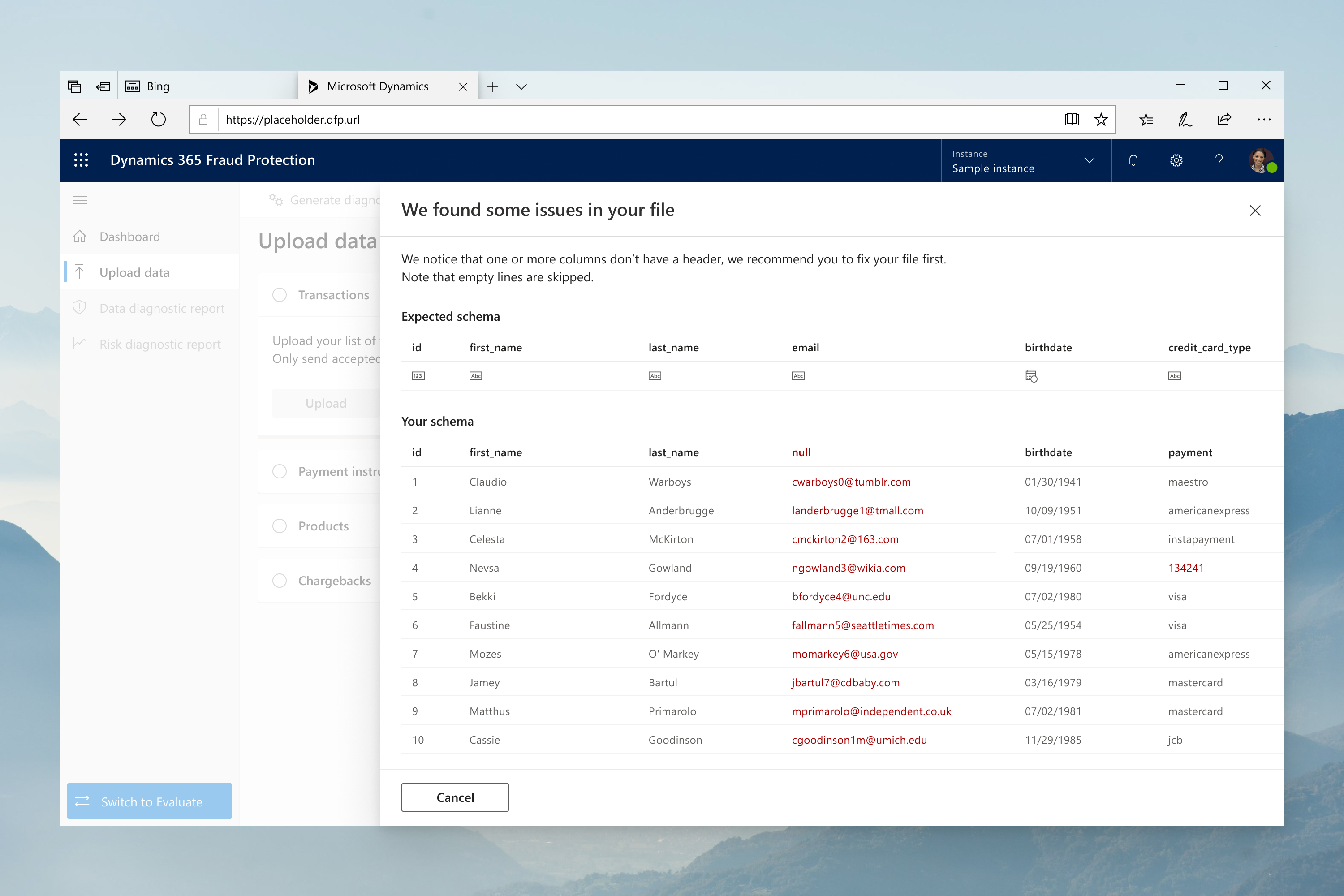
Task: Open the user profile avatar
Action: tap(1261, 160)
